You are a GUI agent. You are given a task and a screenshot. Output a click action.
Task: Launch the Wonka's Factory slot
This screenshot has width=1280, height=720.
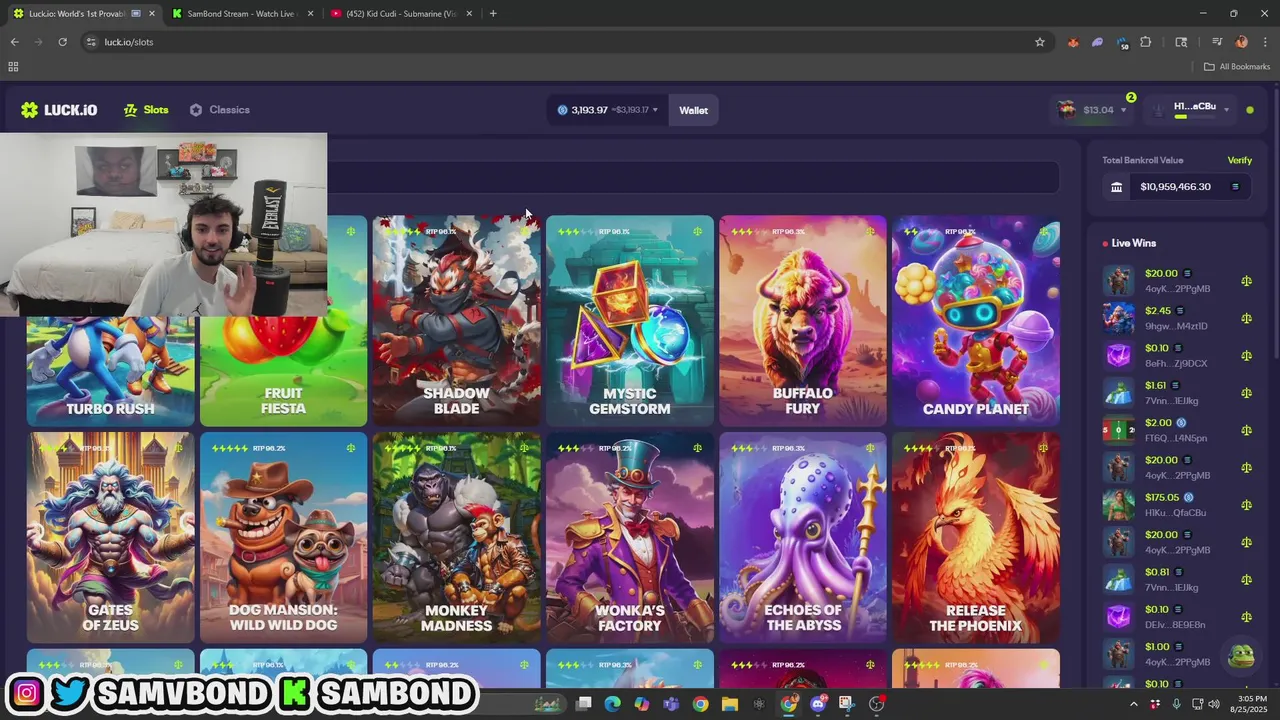[629, 538]
